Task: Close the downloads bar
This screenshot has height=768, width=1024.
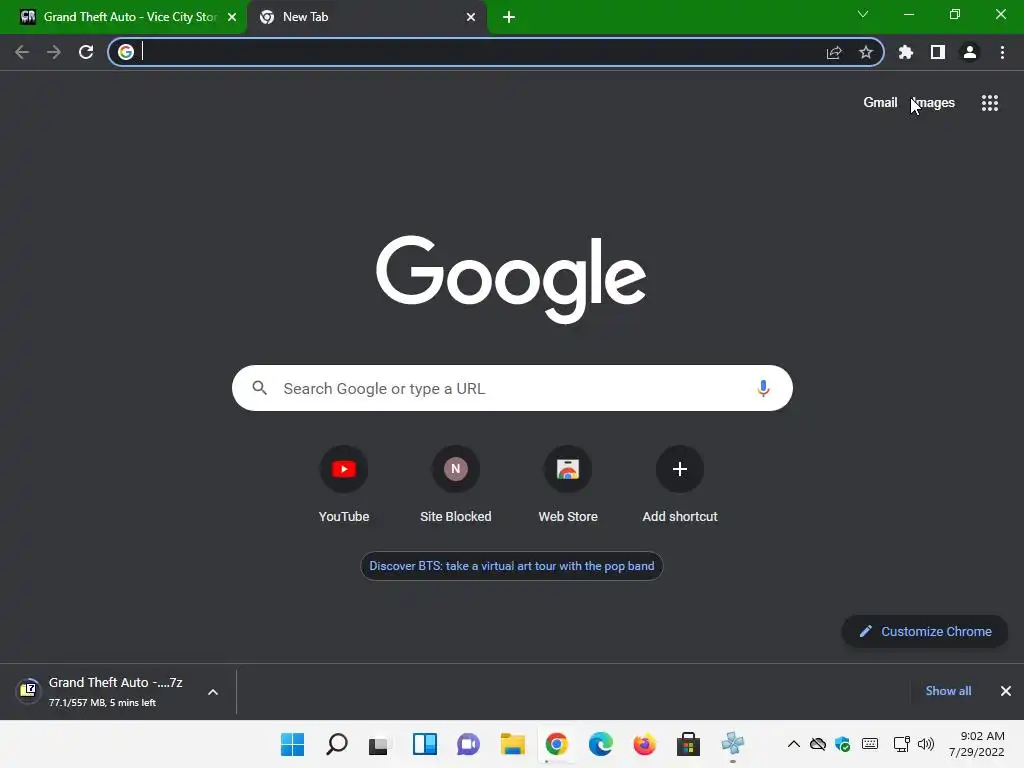Action: point(1006,691)
